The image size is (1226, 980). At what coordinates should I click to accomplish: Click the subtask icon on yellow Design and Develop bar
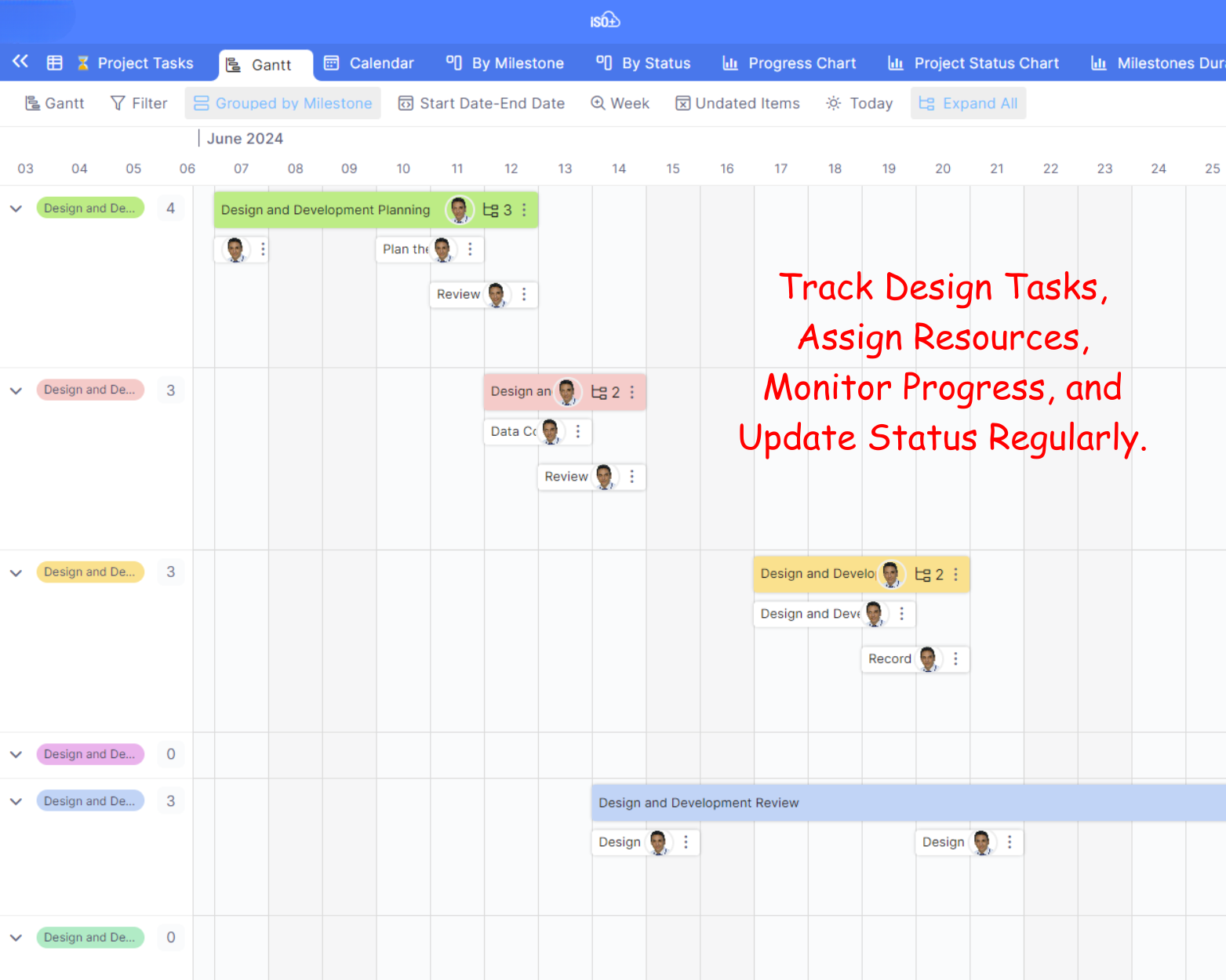pos(923,575)
